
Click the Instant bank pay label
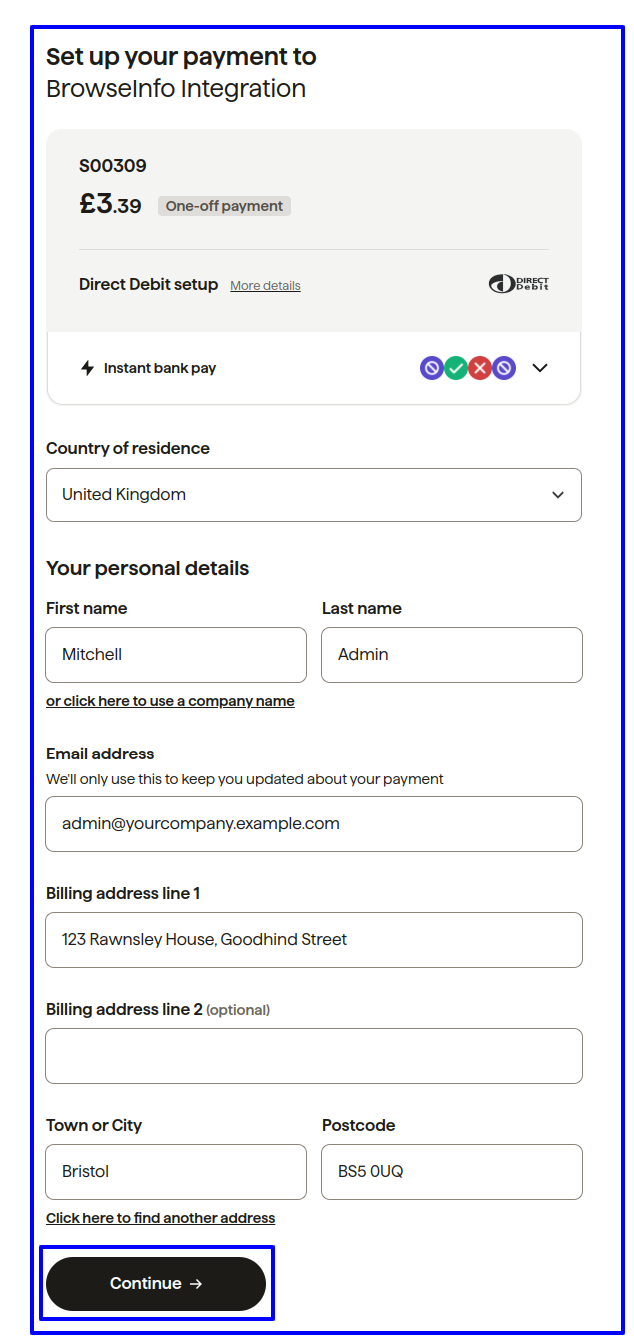[160, 368]
